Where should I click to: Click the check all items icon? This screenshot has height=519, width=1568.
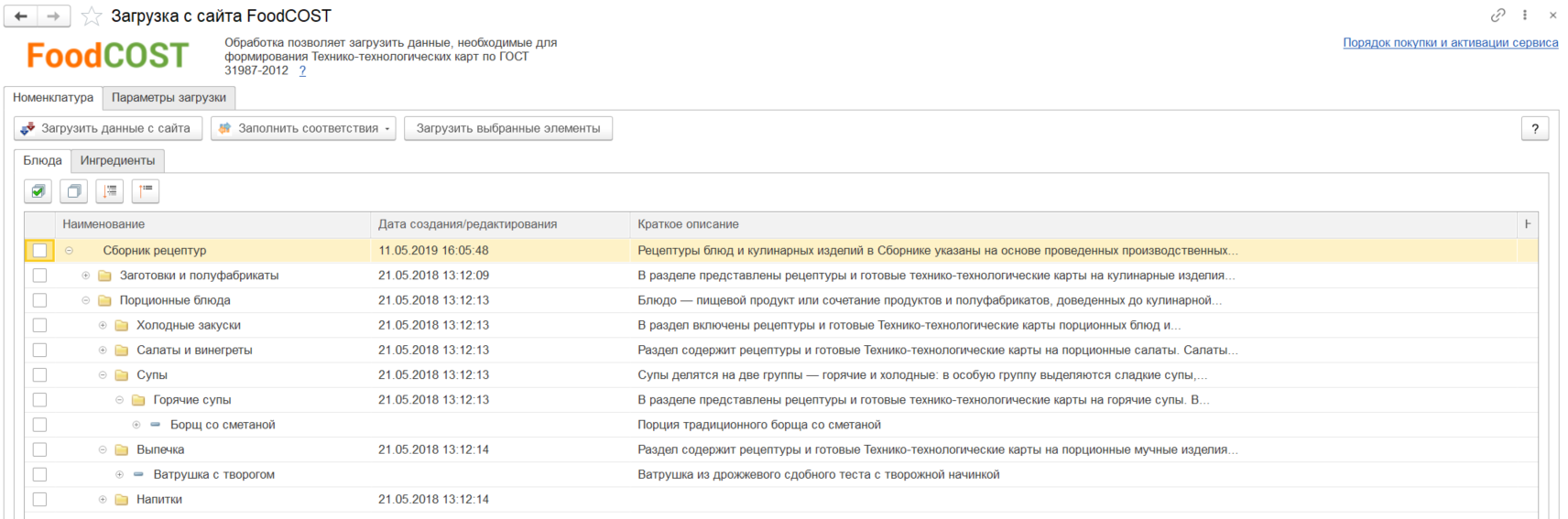coord(38,191)
